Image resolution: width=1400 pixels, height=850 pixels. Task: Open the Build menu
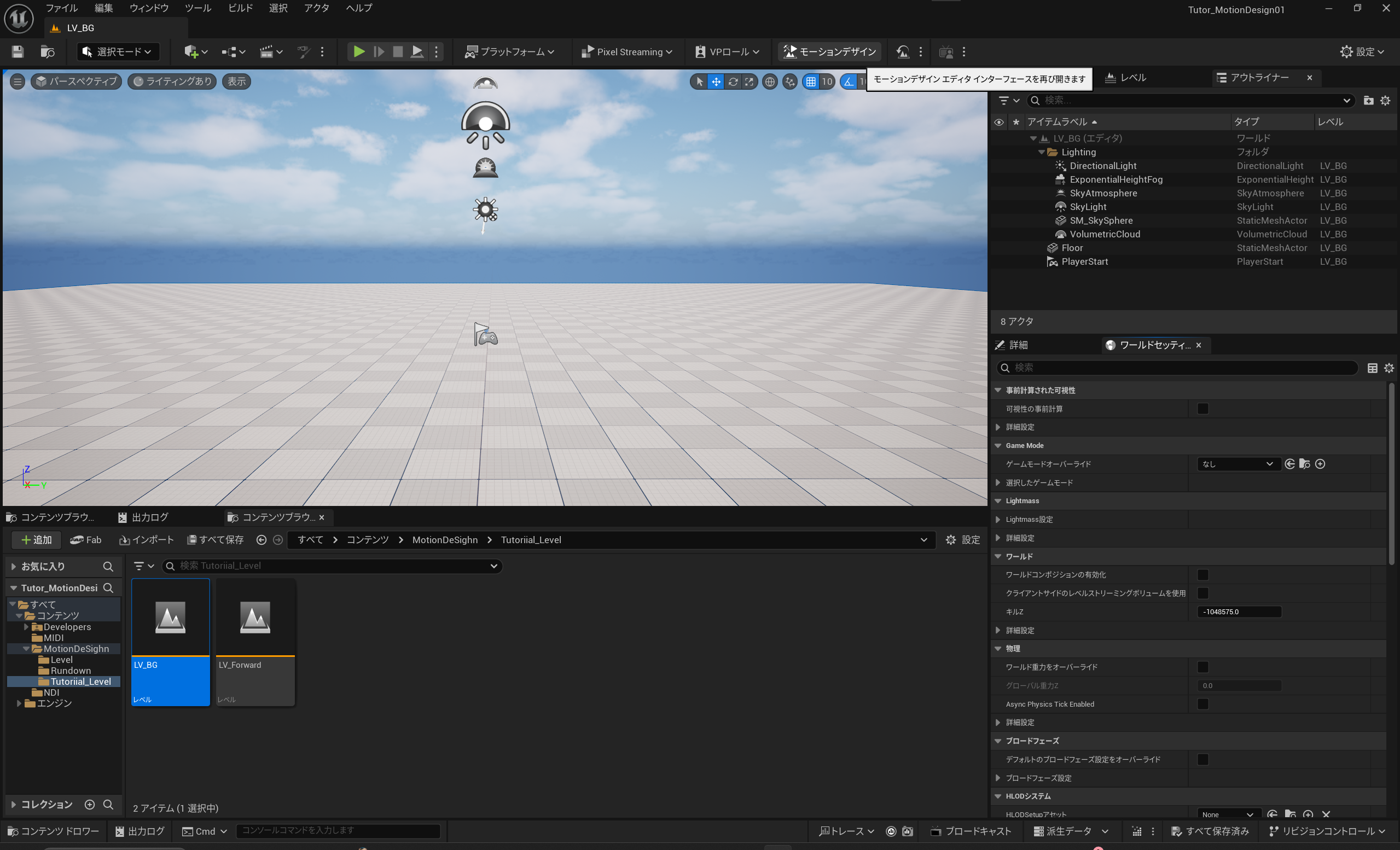[240, 8]
